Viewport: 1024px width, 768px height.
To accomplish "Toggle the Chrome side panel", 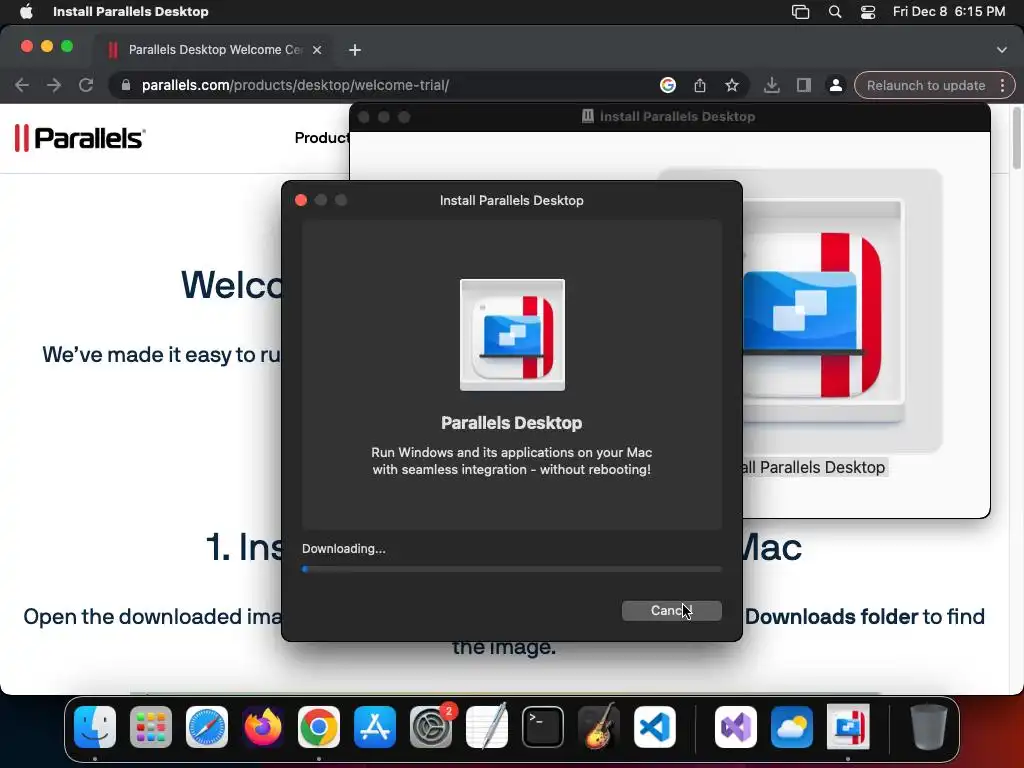I will pos(803,85).
